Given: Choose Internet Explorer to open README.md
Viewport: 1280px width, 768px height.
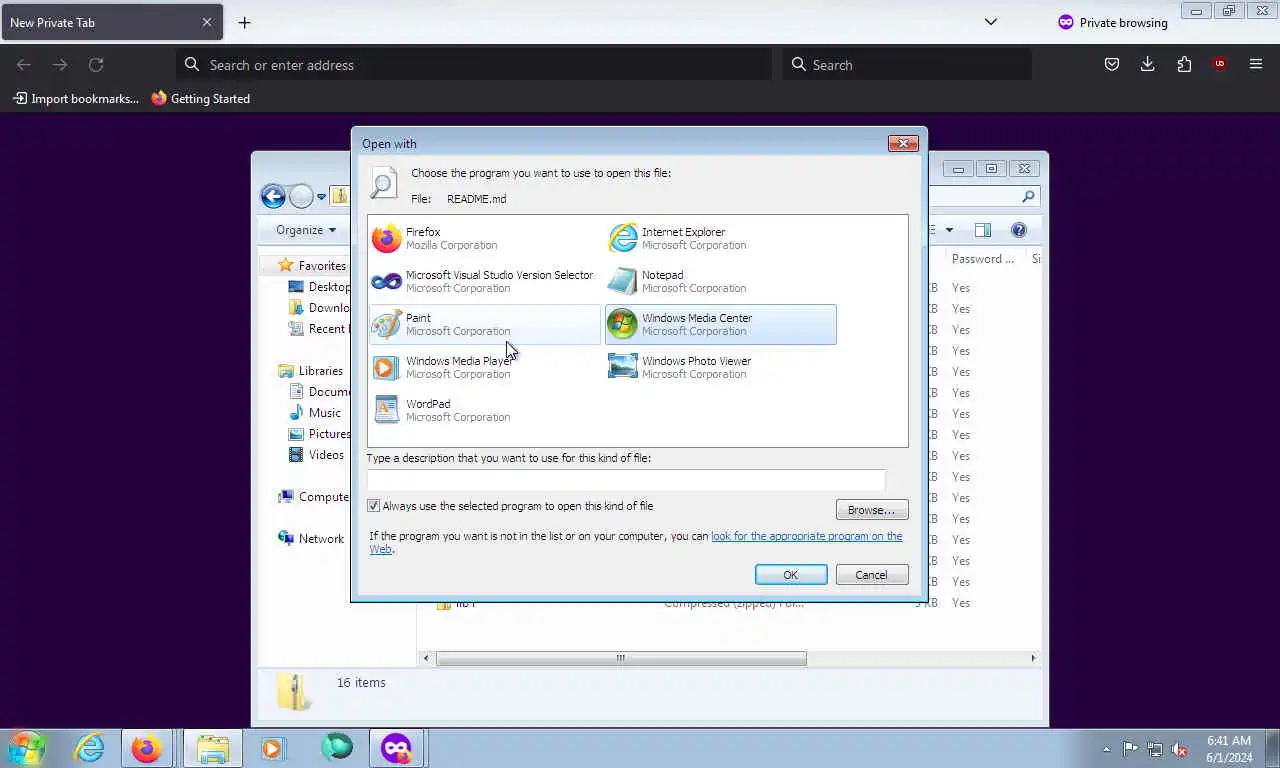Looking at the screenshot, I should 720,238.
